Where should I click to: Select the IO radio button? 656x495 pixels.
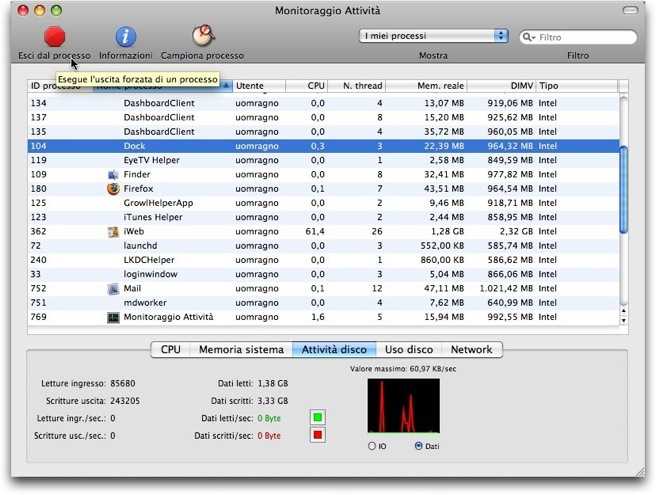(372, 446)
